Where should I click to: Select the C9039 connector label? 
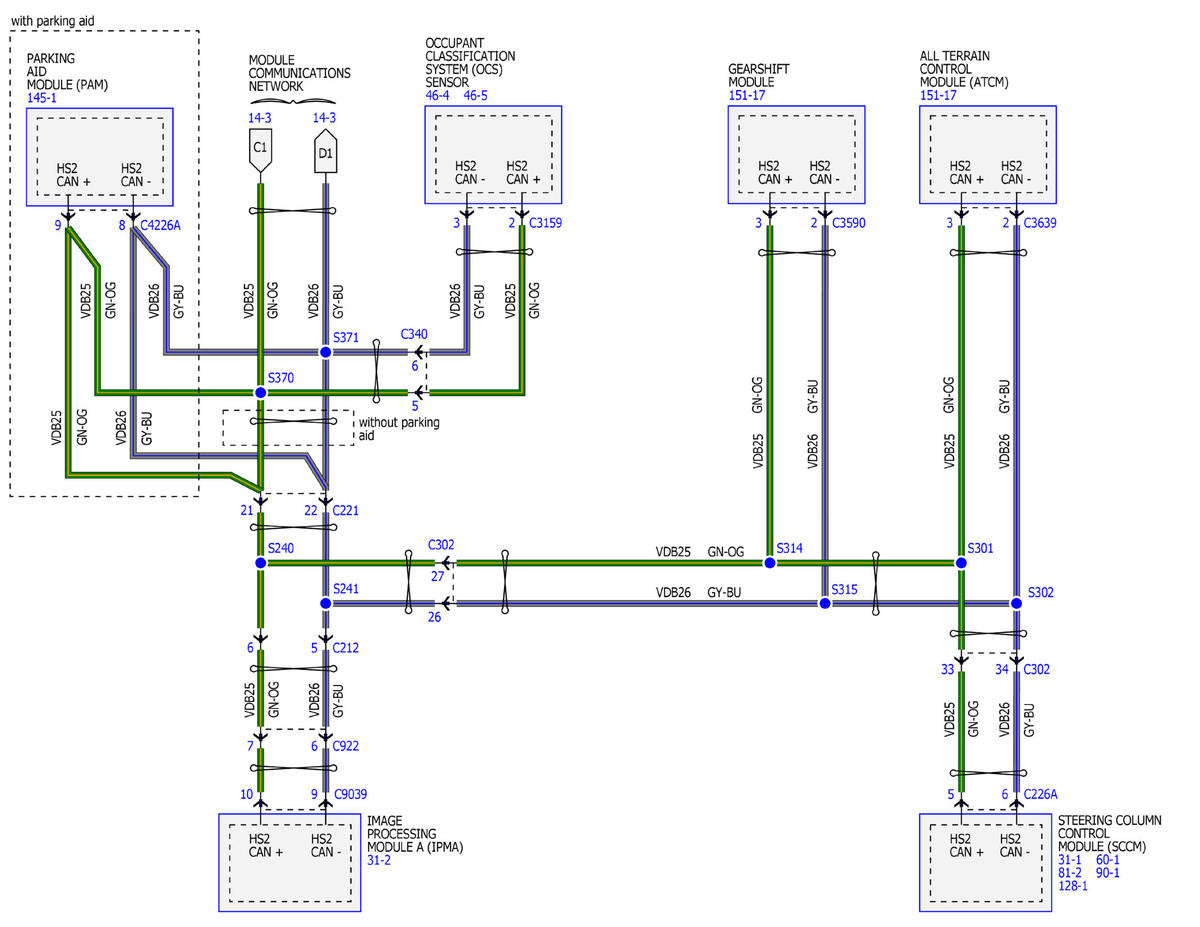[352, 795]
